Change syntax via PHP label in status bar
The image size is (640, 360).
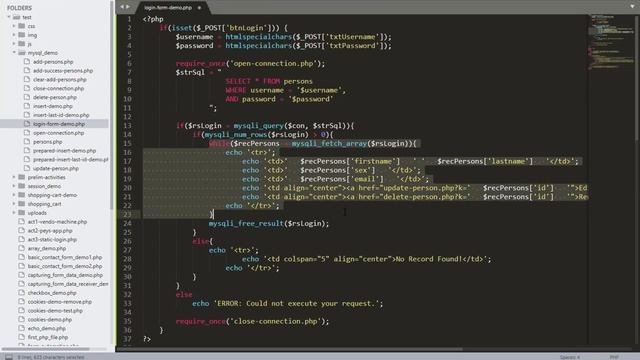(x=614, y=357)
